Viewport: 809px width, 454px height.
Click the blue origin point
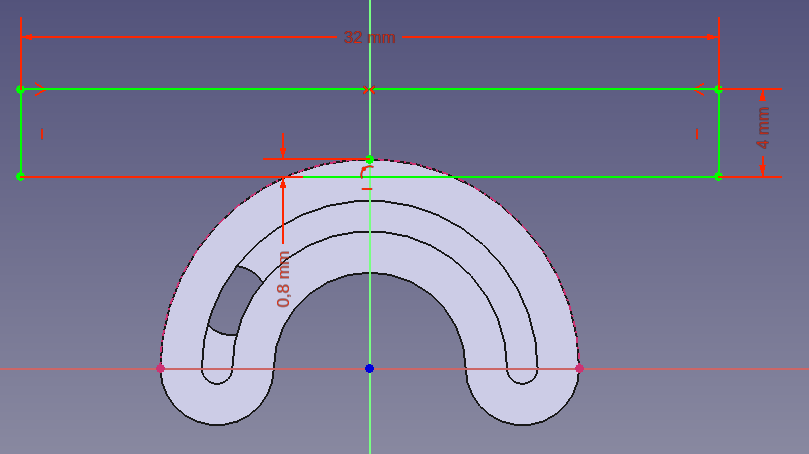point(369,368)
